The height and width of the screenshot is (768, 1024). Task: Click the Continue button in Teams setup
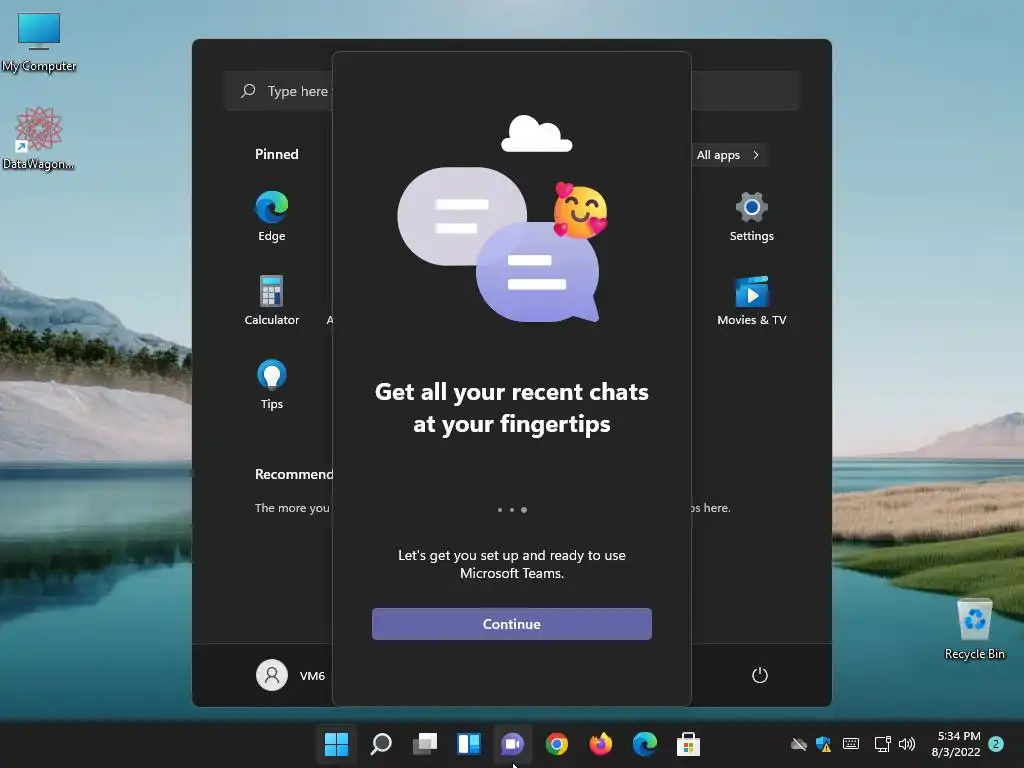point(511,624)
